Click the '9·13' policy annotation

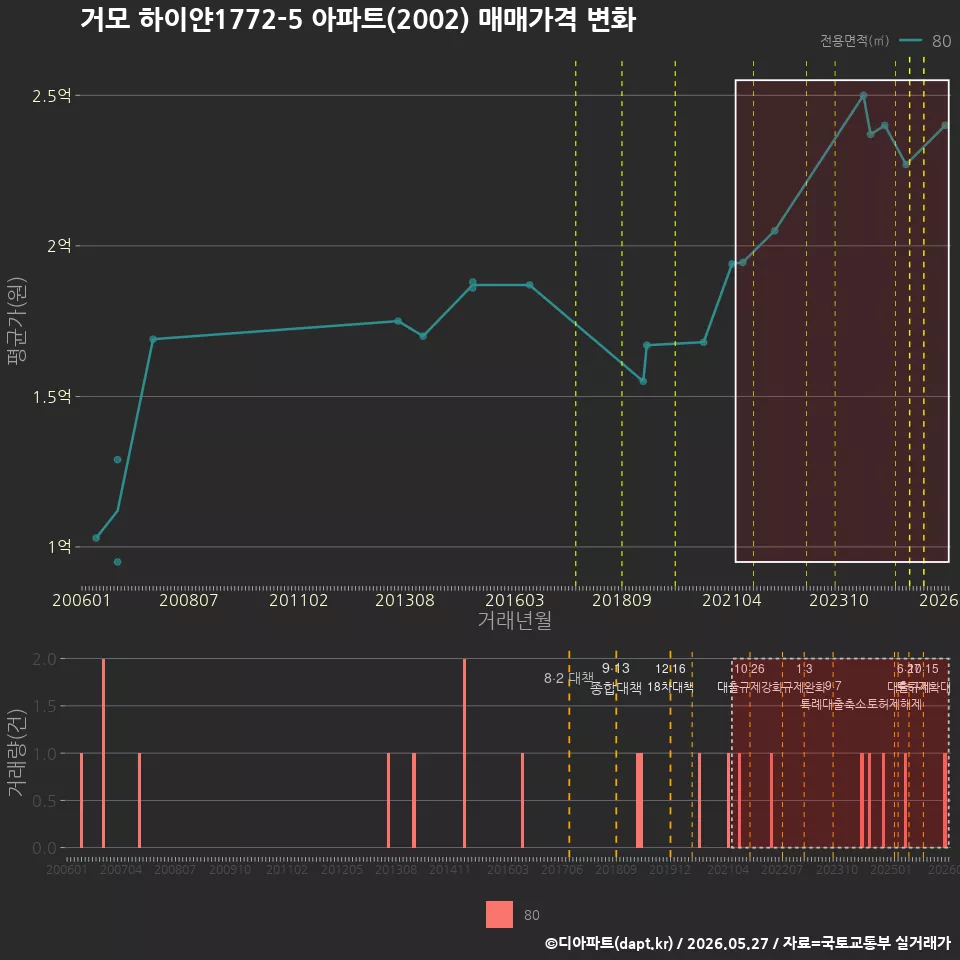(615, 668)
